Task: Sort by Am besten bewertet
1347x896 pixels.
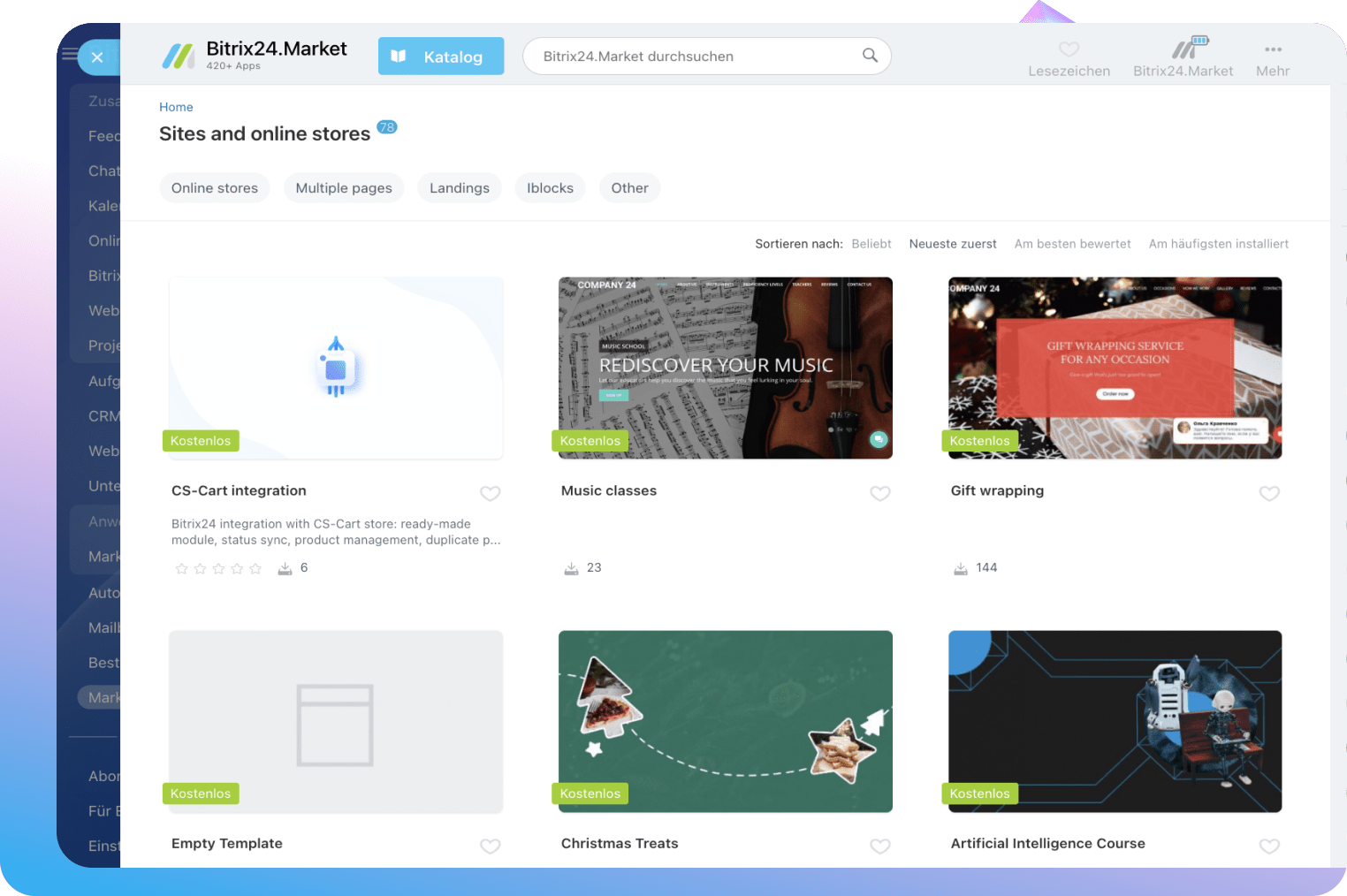Action: [1072, 244]
